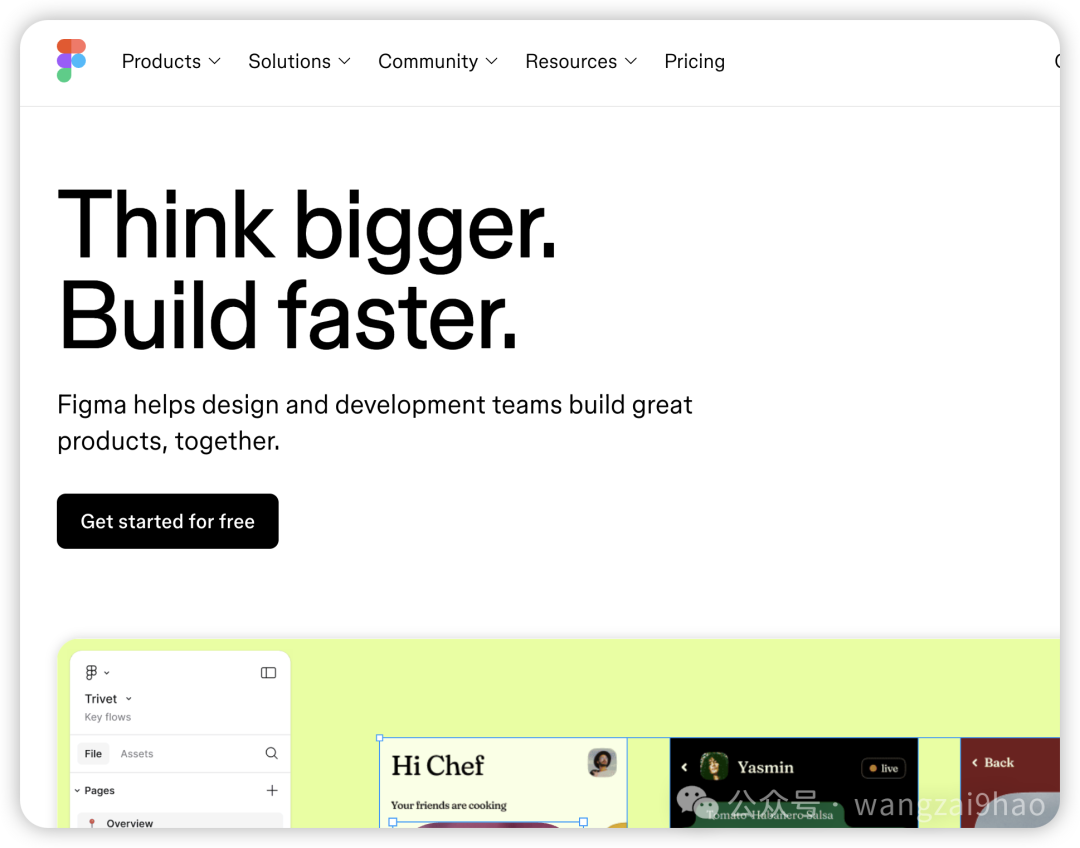The width and height of the screenshot is (1080, 848).
Task: Click the Back link in red frame
Action: tap(993, 763)
